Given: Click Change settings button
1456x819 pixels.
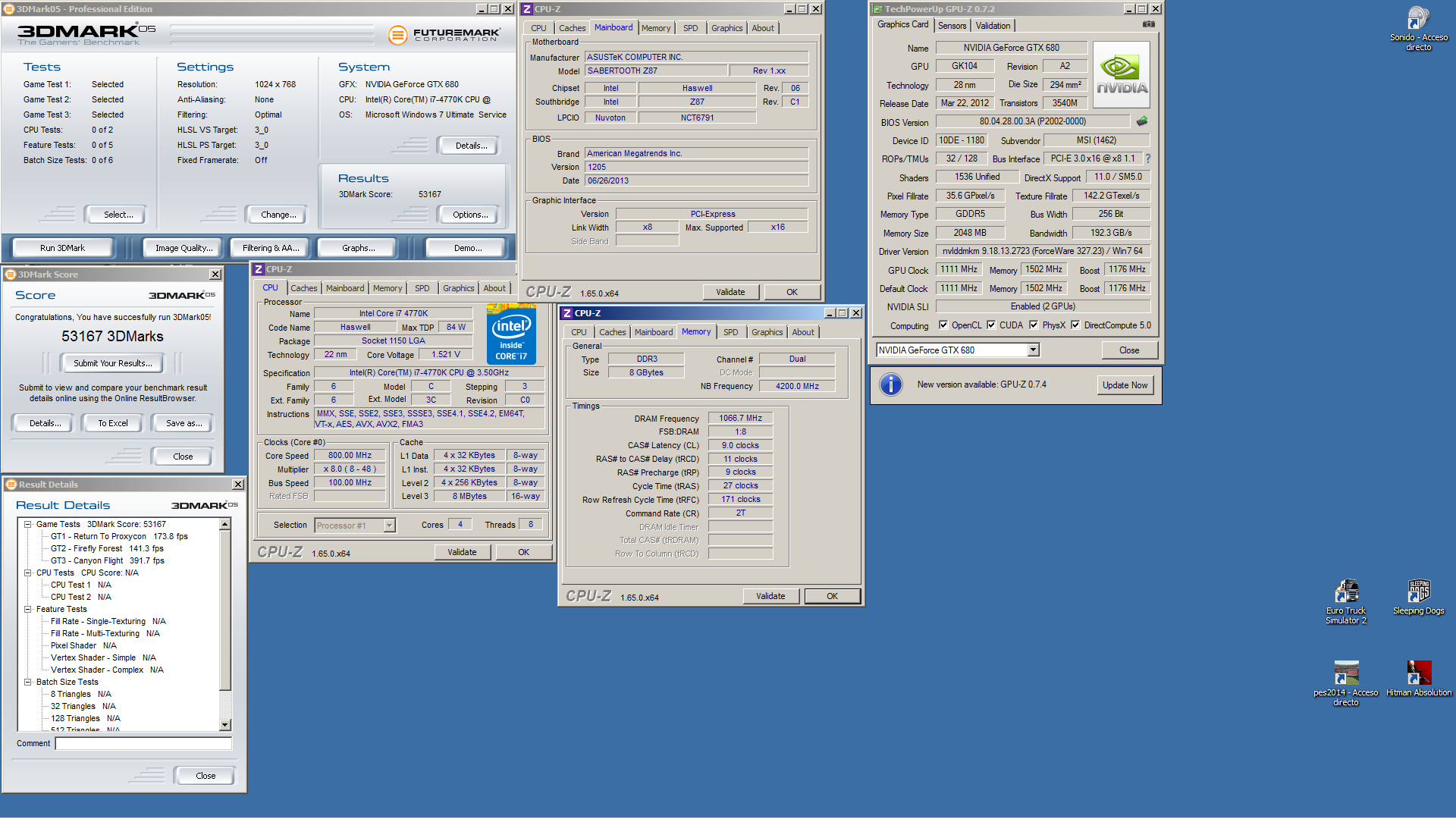Looking at the screenshot, I should coord(278,215).
